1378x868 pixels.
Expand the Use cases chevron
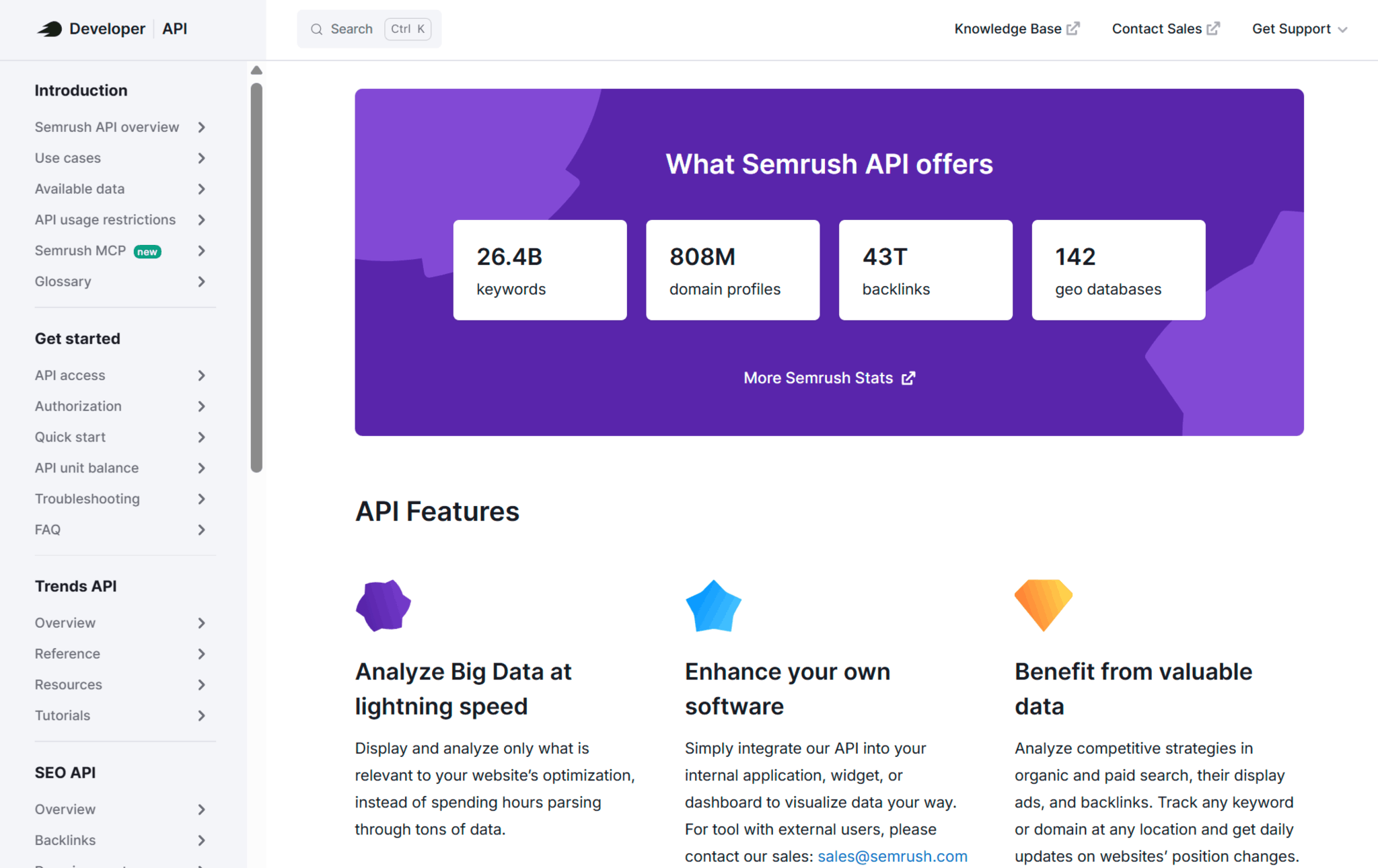pyautogui.click(x=201, y=158)
